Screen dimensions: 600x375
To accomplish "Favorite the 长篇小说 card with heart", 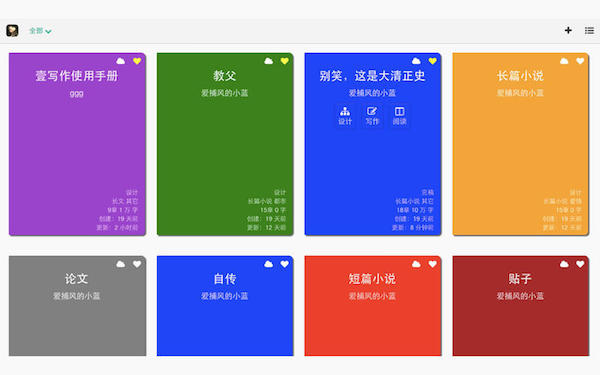I will (580, 61).
